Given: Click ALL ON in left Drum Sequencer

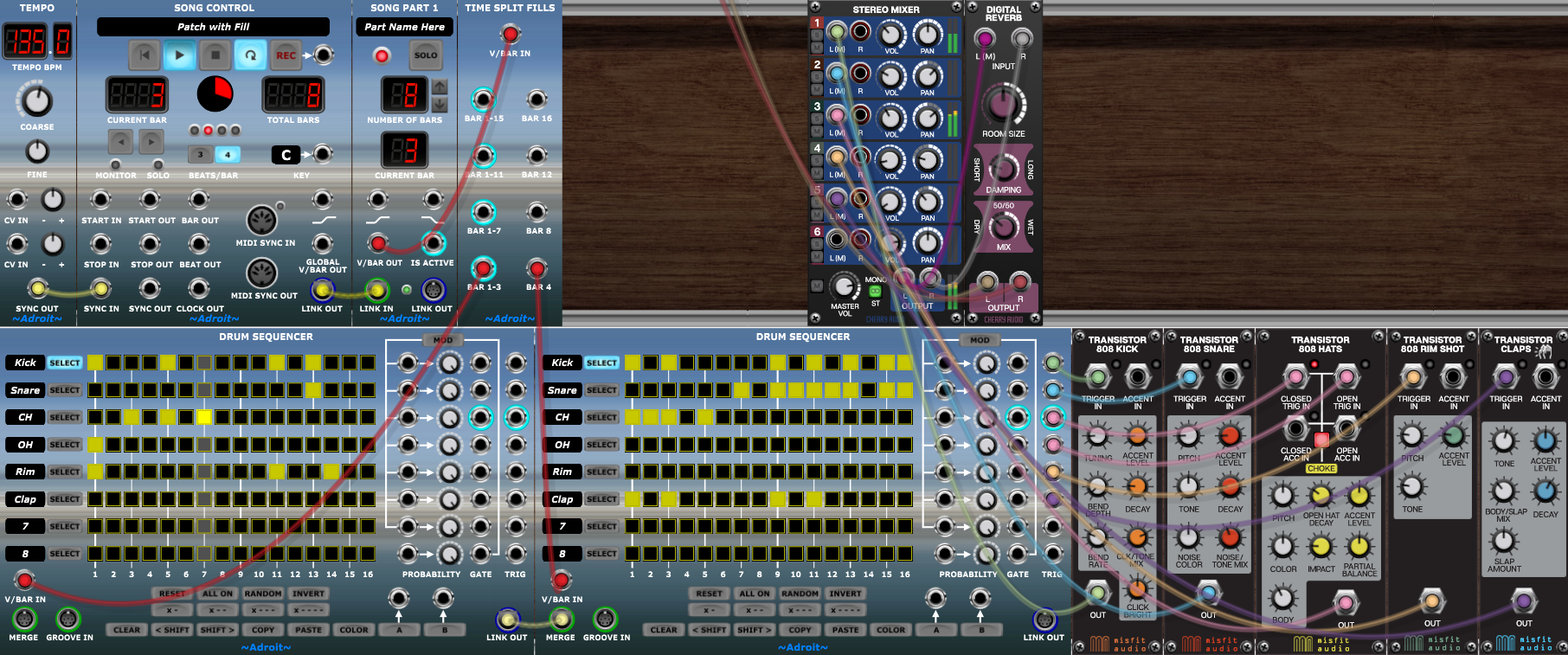Looking at the screenshot, I should 217,594.
